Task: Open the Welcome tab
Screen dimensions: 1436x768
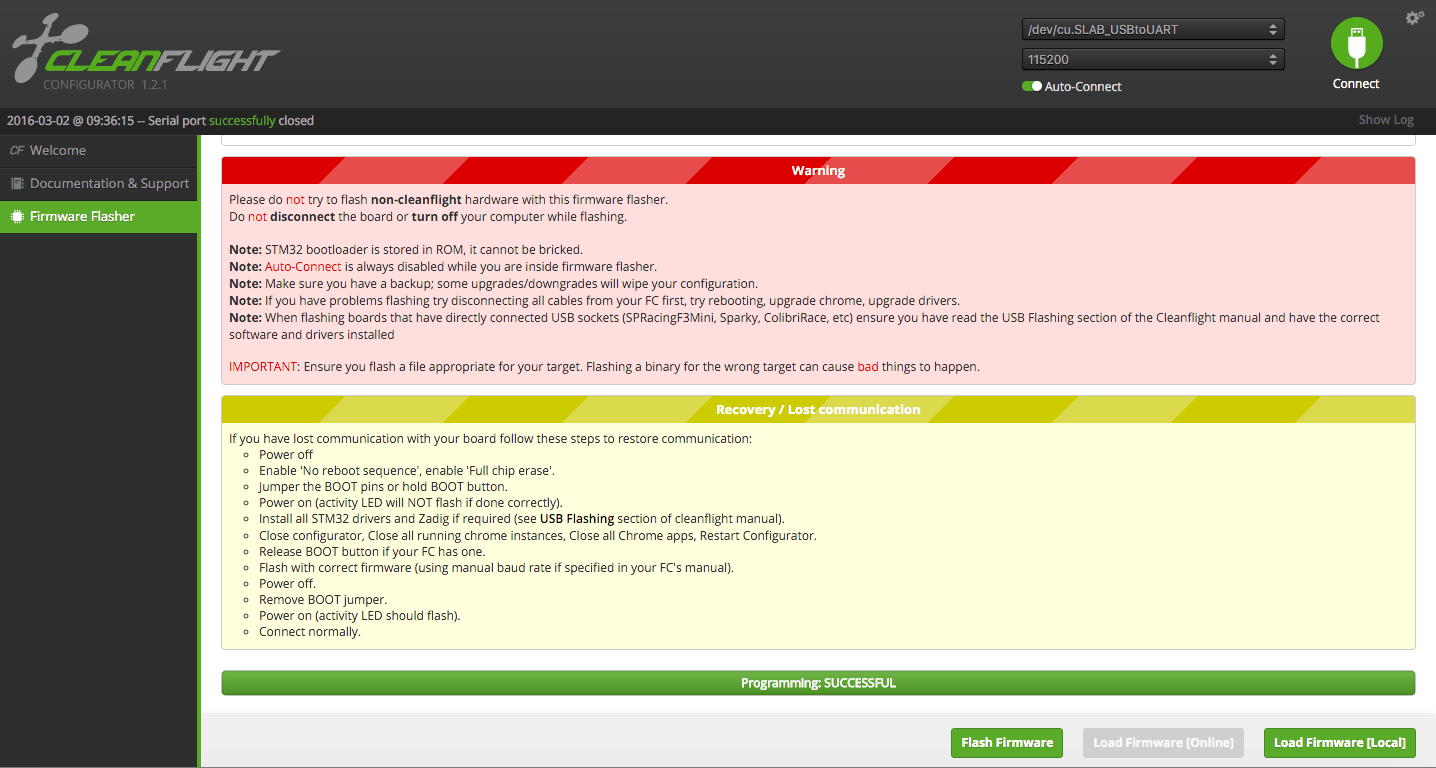Action: coord(58,150)
